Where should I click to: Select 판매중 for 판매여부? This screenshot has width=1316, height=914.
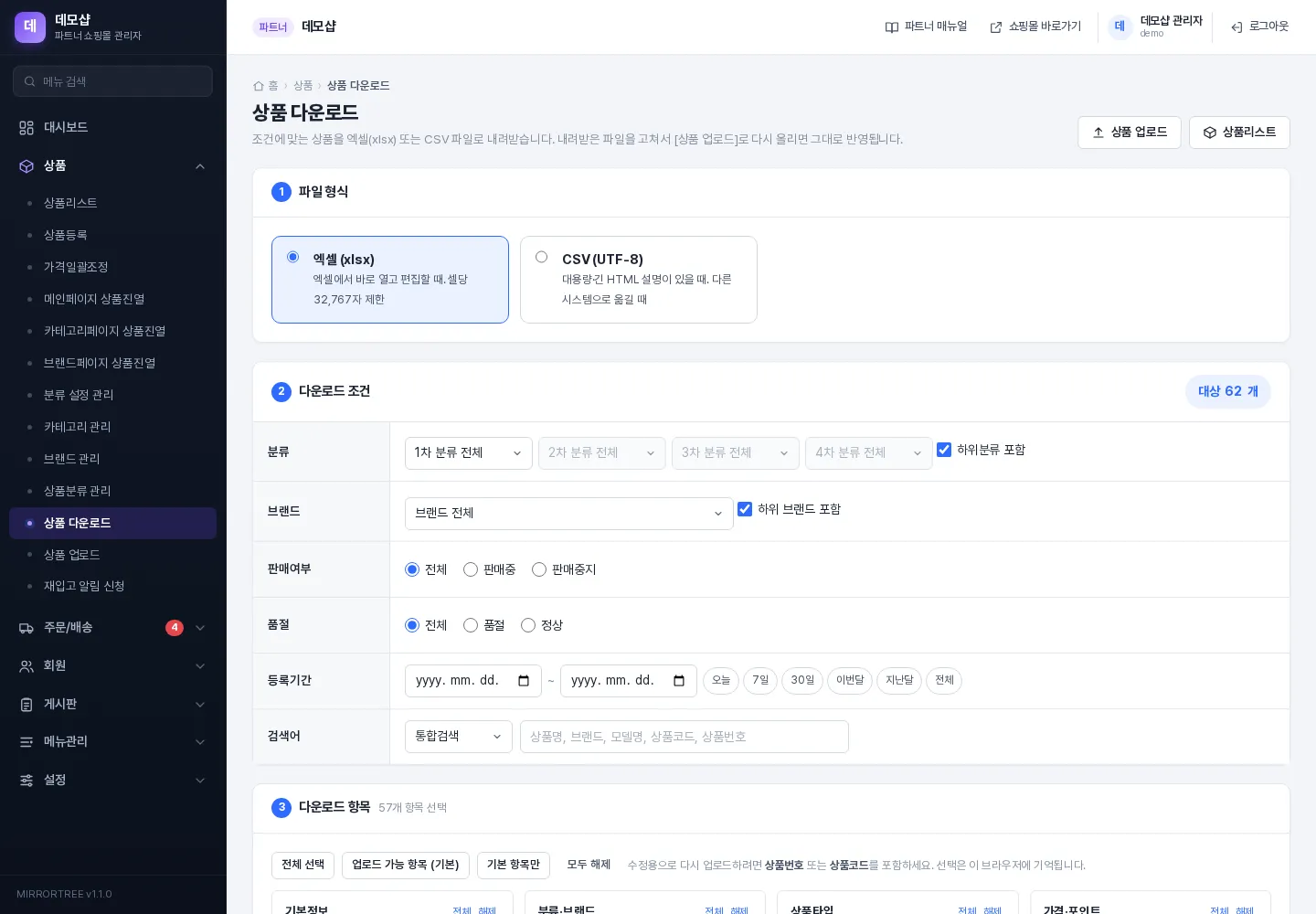pyautogui.click(x=471, y=569)
